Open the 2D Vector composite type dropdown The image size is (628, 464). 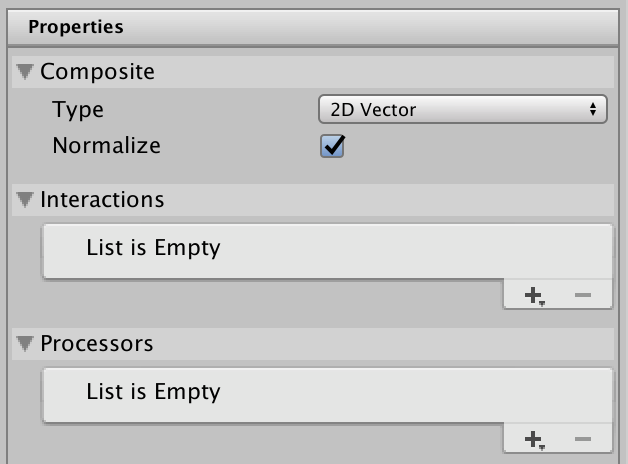[x=462, y=109]
